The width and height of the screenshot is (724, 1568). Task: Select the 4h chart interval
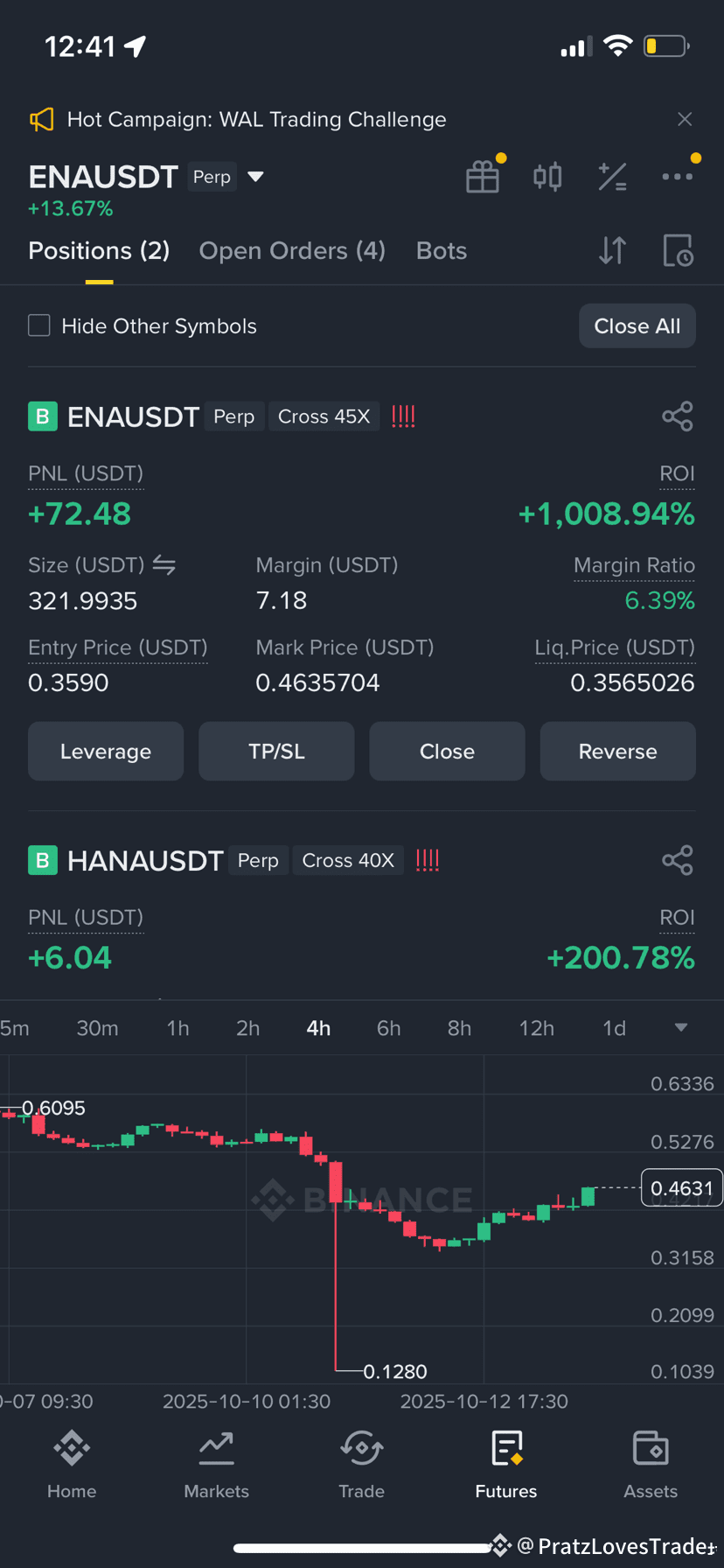[318, 1028]
